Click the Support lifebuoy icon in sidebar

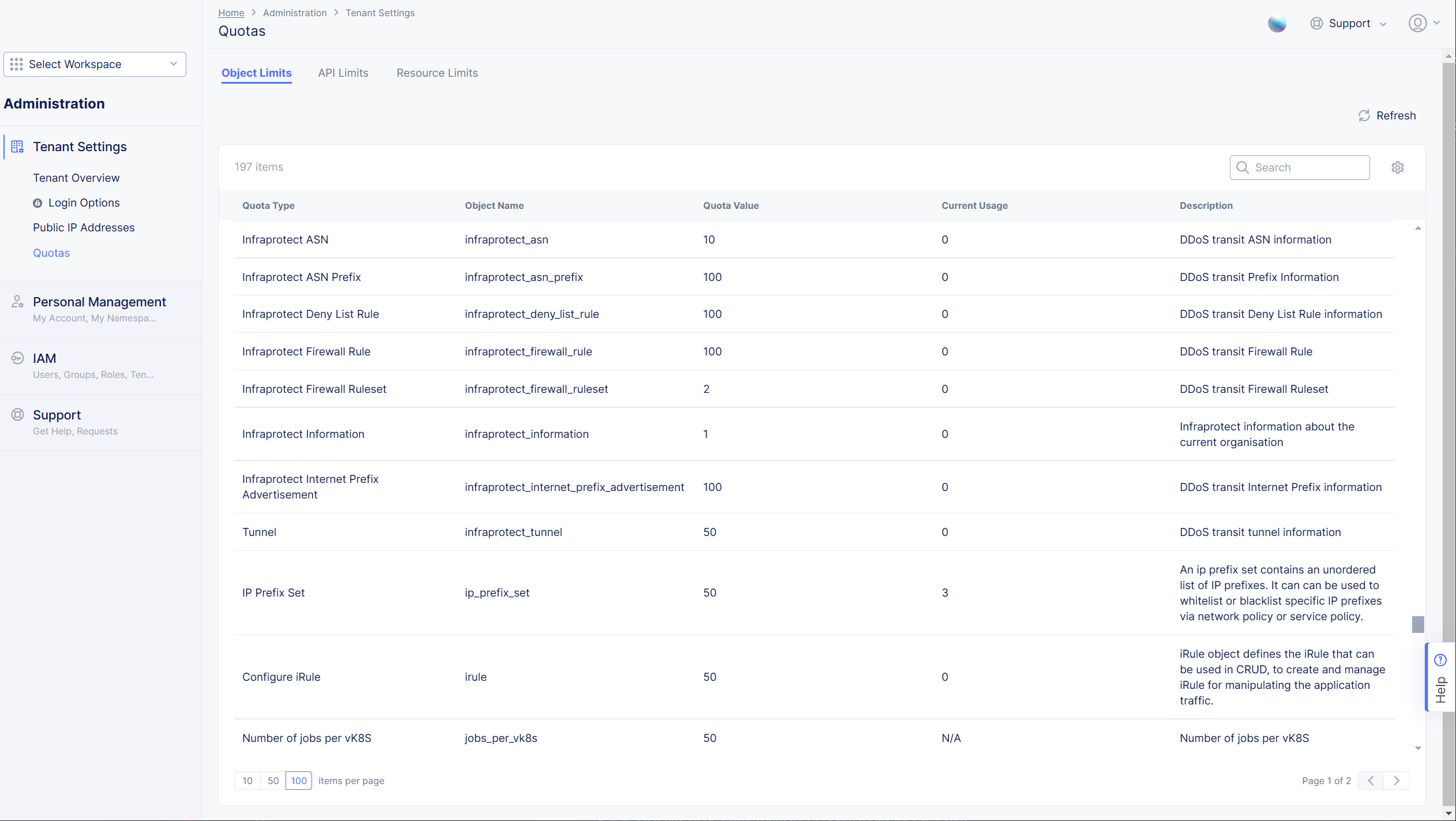pos(17,414)
